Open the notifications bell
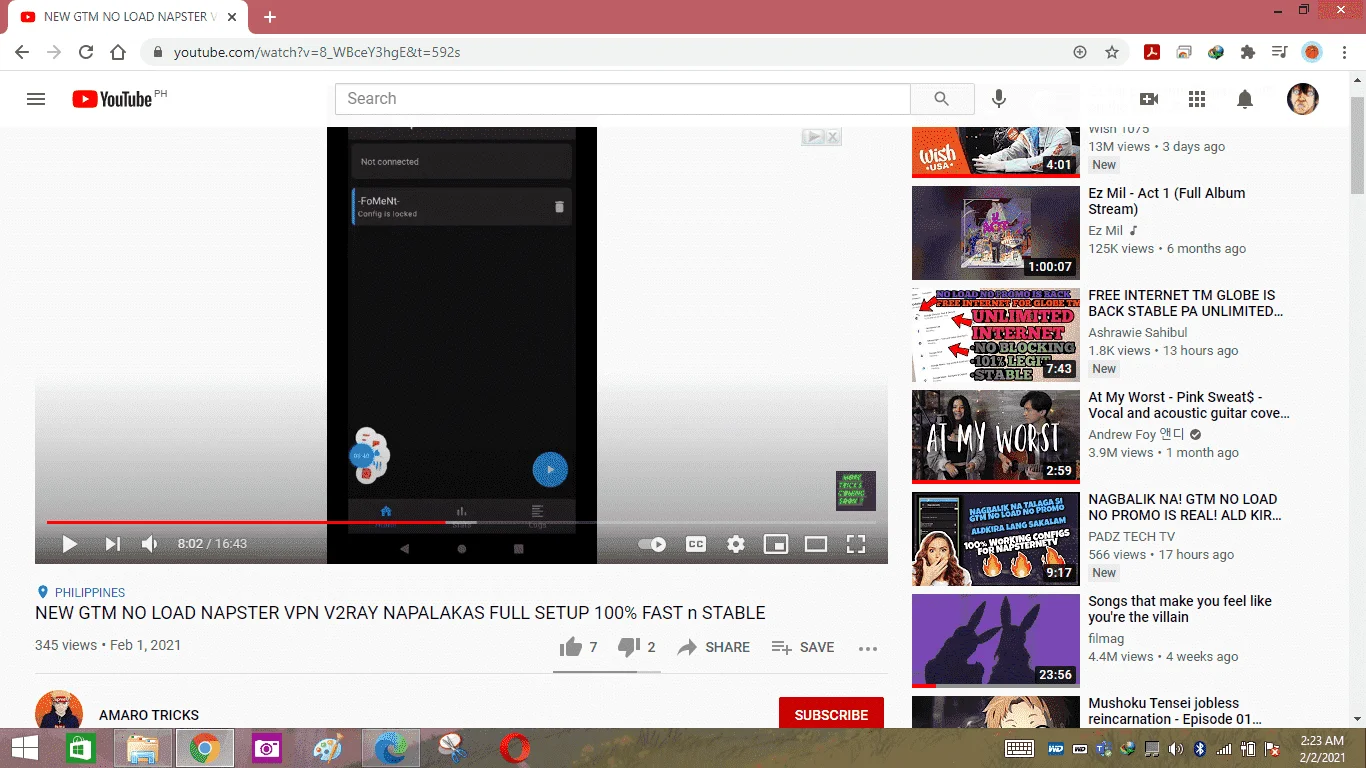The width and height of the screenshot is (1366, 768). [1245, 99]
